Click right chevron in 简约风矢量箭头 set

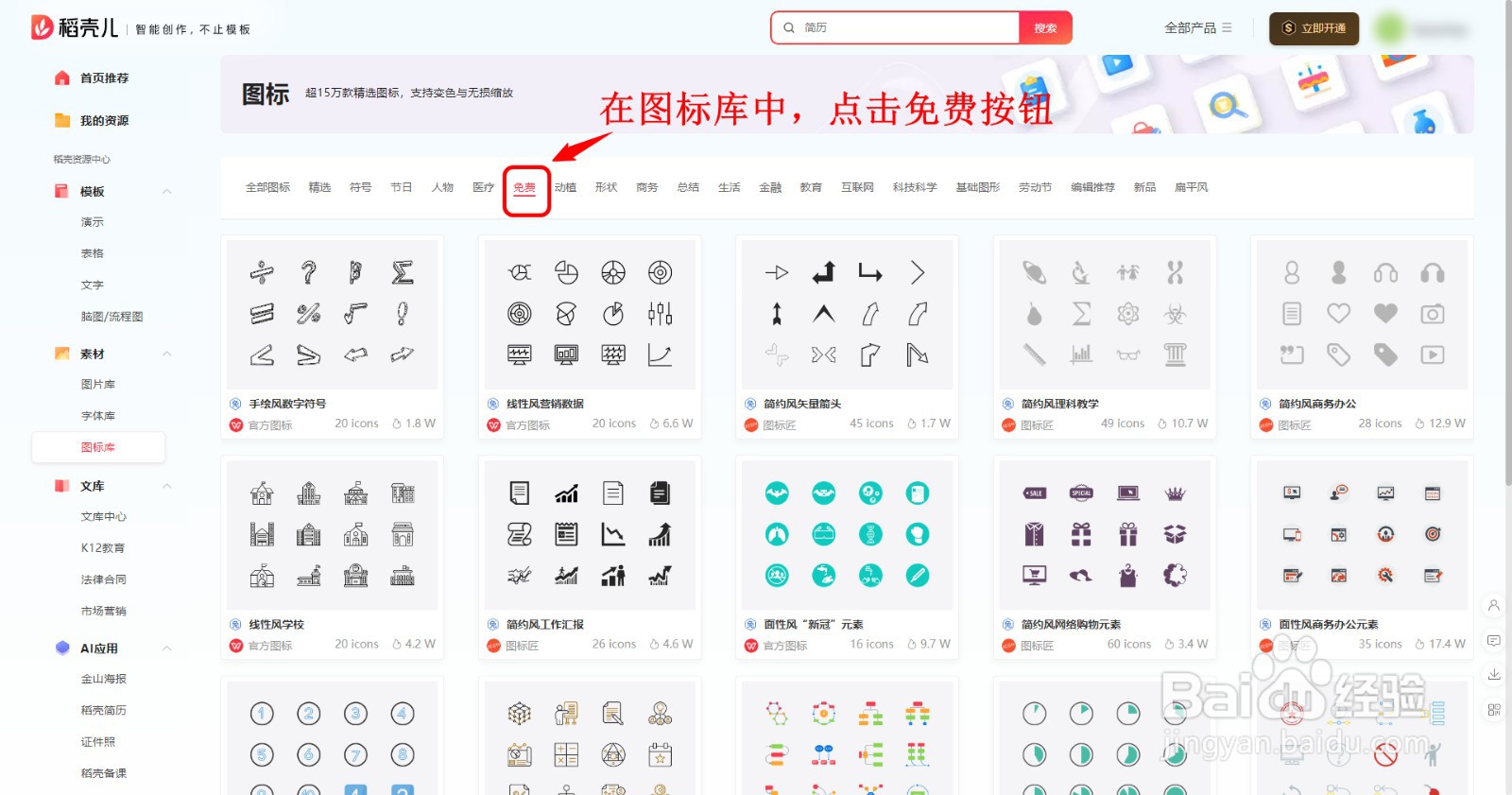click(918, 273)
